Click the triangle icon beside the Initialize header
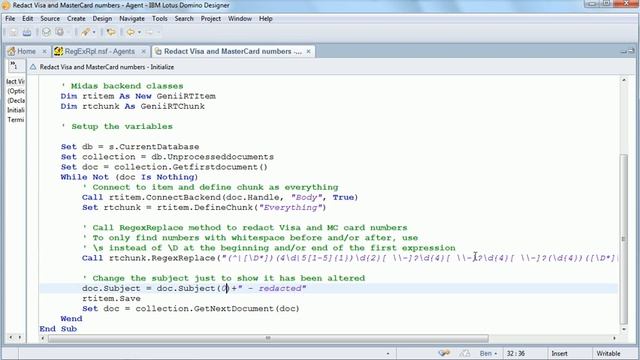Screen dimensions: 640x360 [x=33, y=67]
